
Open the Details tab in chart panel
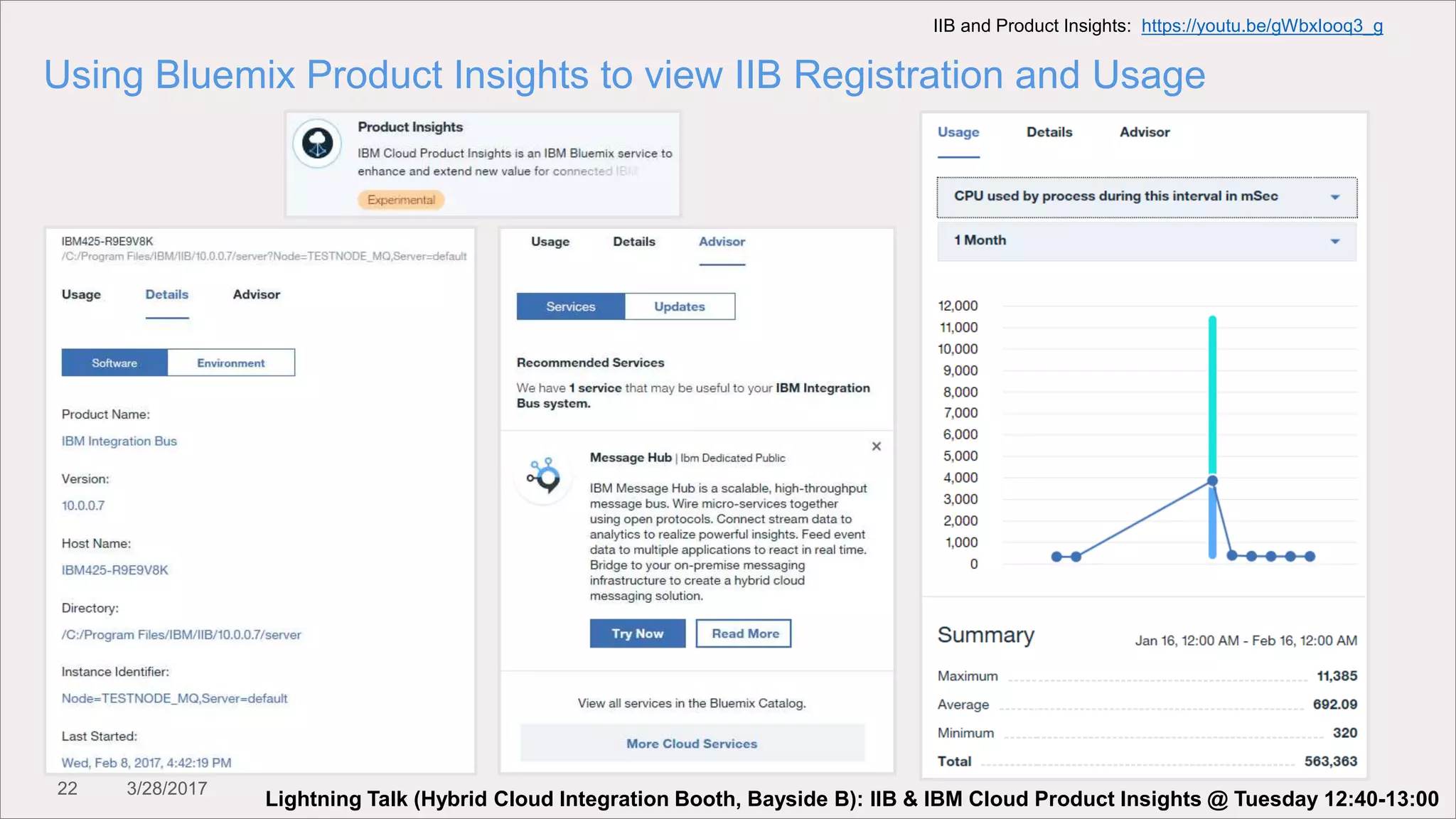1049,132
